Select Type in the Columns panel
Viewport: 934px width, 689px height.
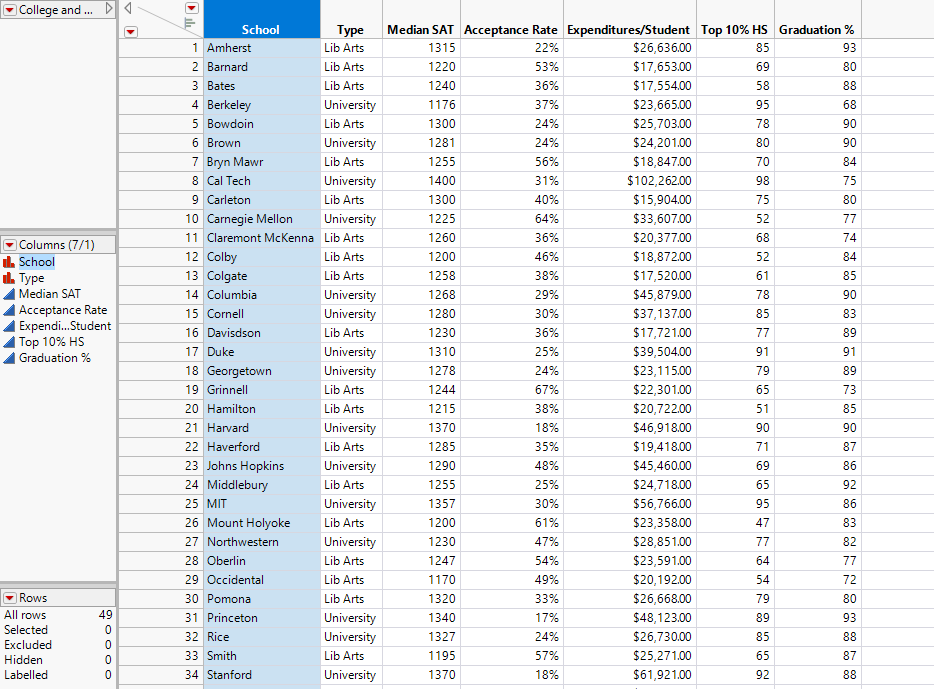(32, 278)
